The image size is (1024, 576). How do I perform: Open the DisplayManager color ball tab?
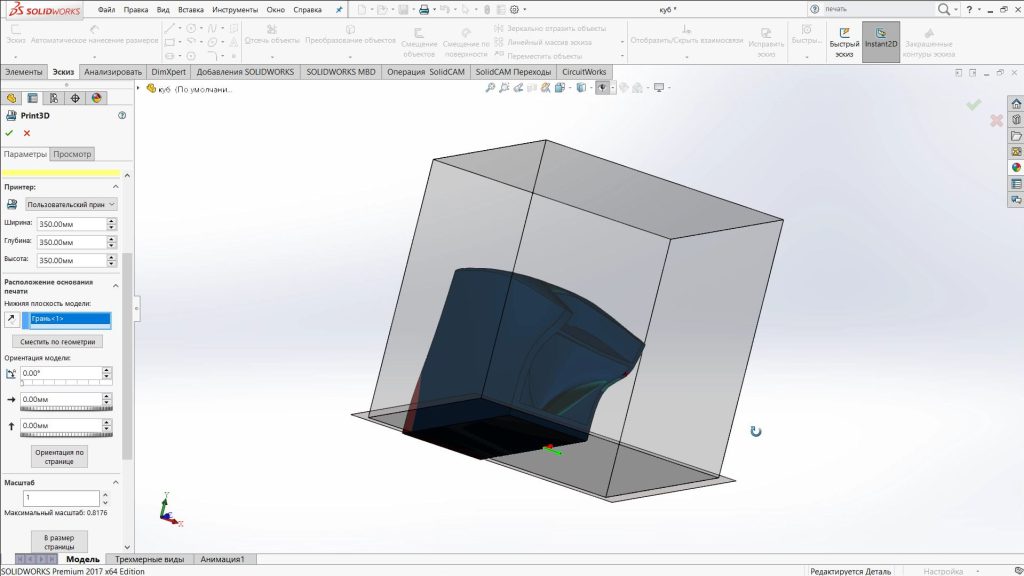tap(97, 98)
